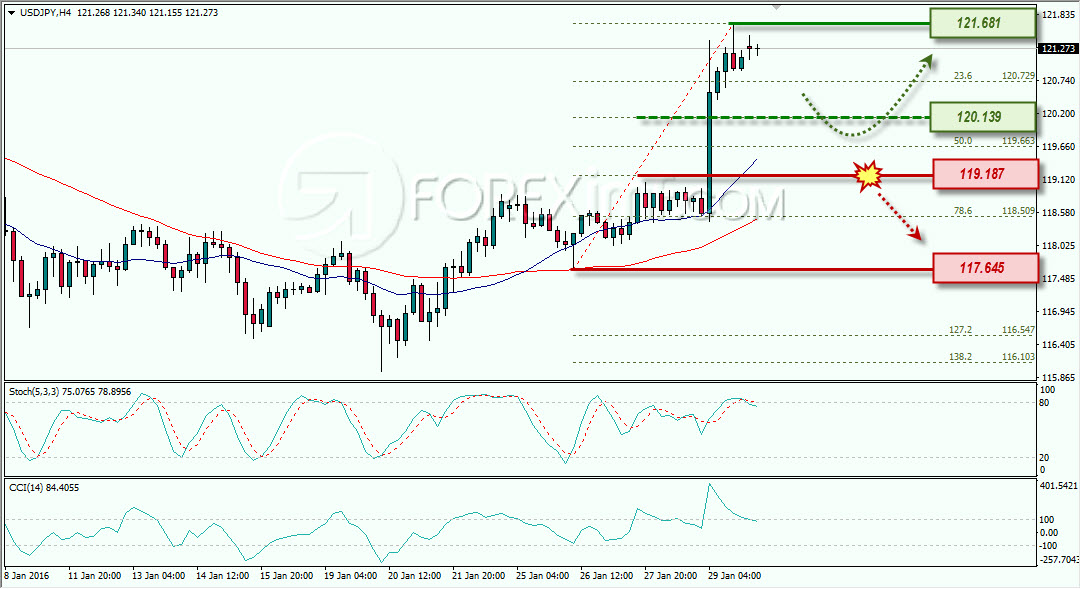Image resolution: width=1081 pixels, height=589 pixels.
Task: Click the 14 Jan 12:00 time label
Action: [x=223, y=576]
